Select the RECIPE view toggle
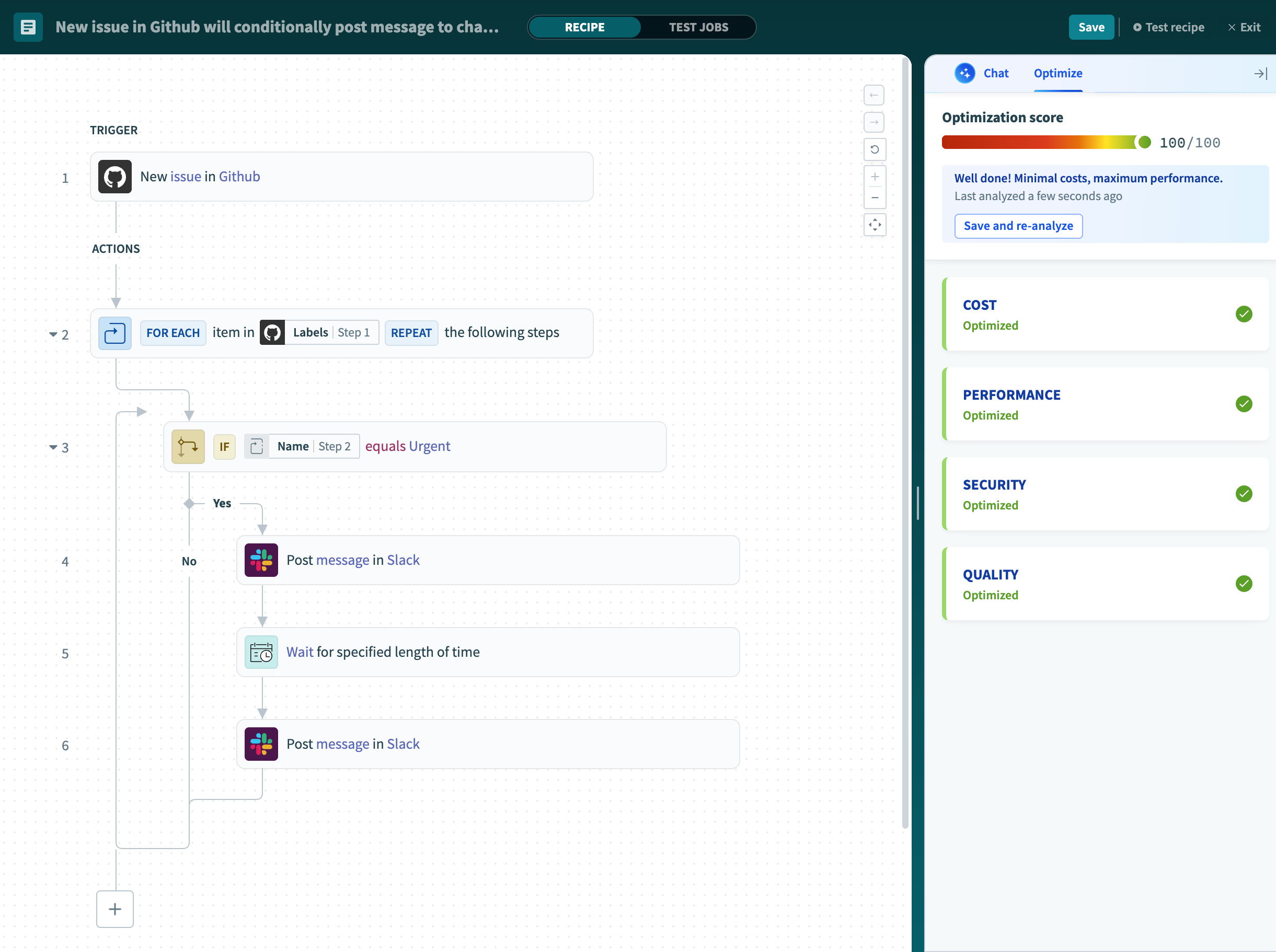 pyautogui.click(x=584, y=27)
